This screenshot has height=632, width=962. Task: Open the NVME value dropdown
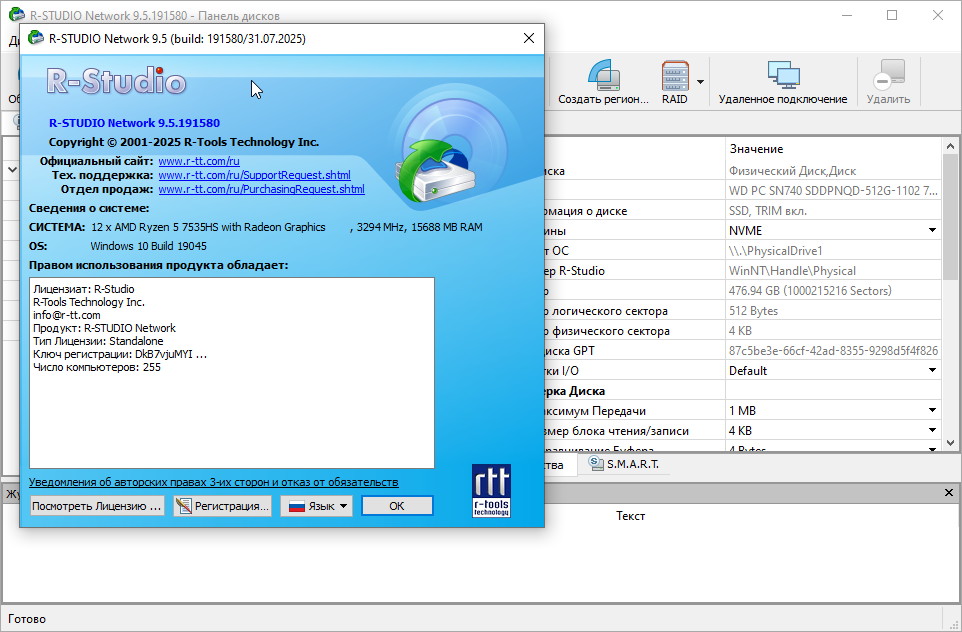[933, 231]
